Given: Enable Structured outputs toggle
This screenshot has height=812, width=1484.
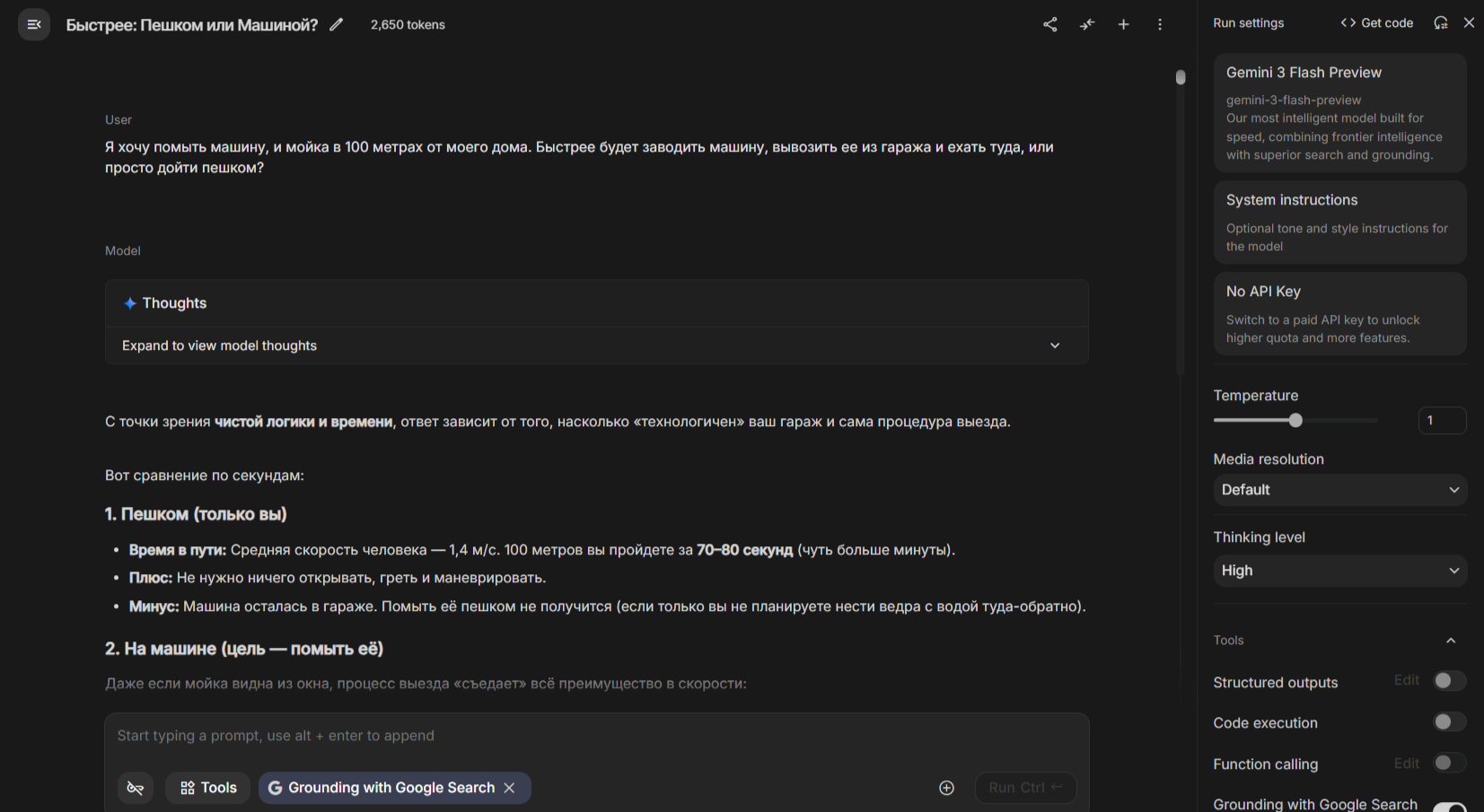Looking at the screenshot, I should pyautogui.click(x=1448, y=681).
